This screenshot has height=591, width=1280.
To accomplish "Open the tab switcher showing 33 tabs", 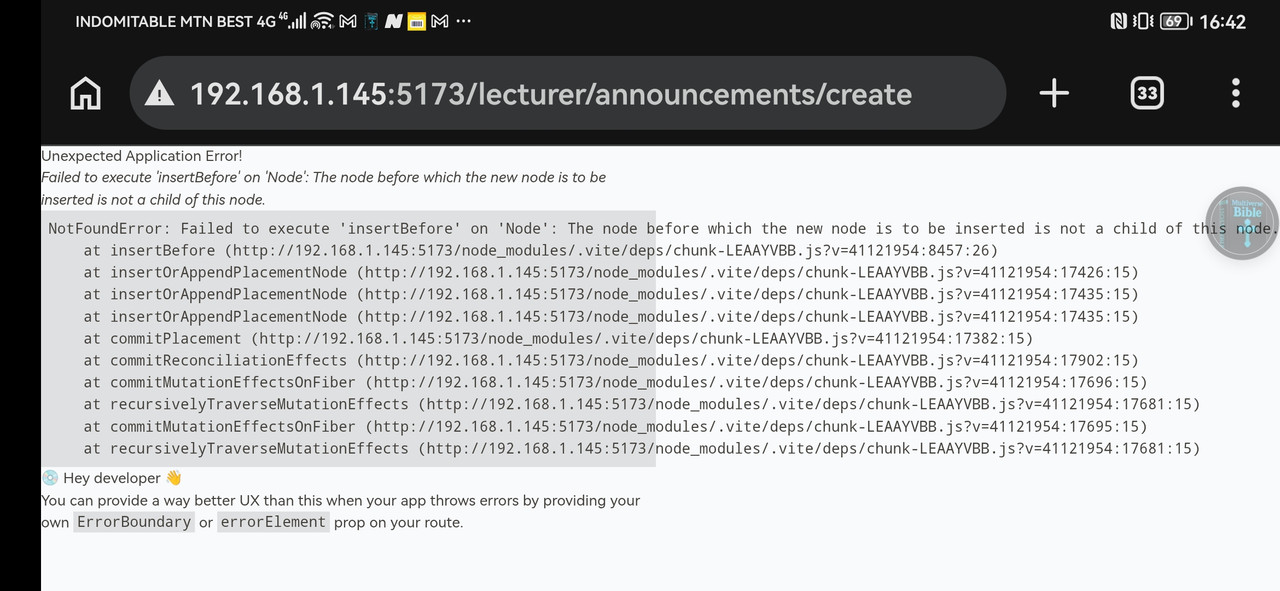I will [1147, 93].
